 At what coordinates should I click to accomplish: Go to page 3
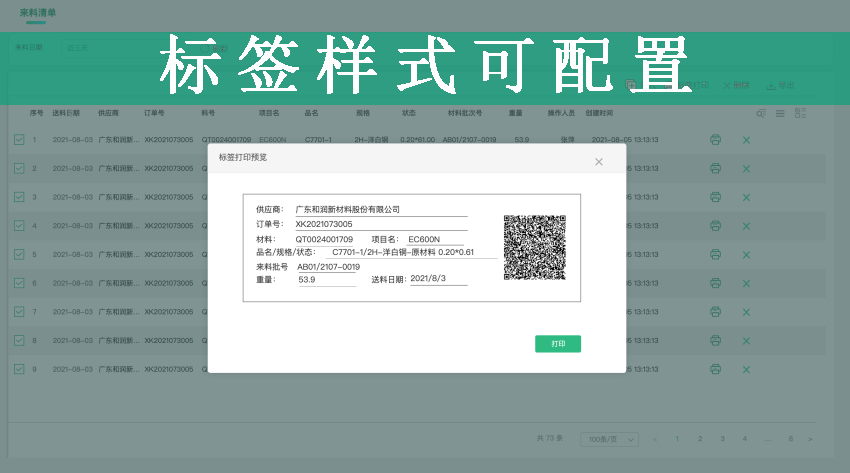coord(723,439)
